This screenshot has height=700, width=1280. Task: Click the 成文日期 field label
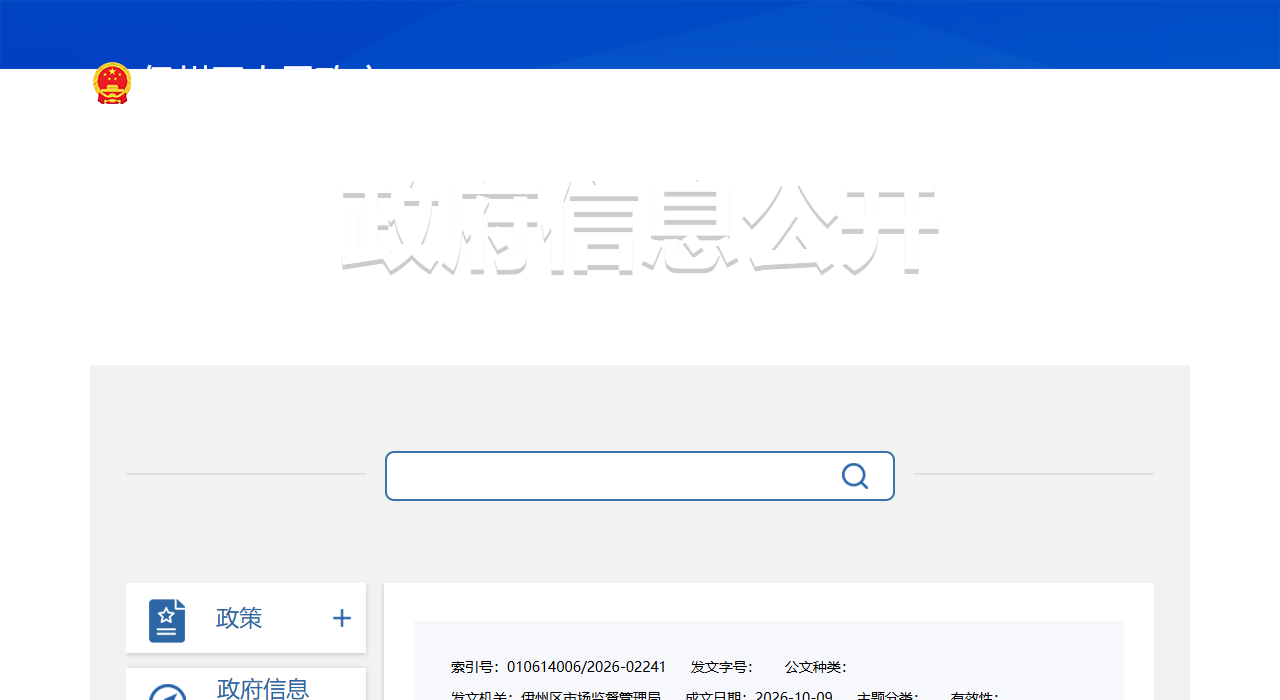716,695
